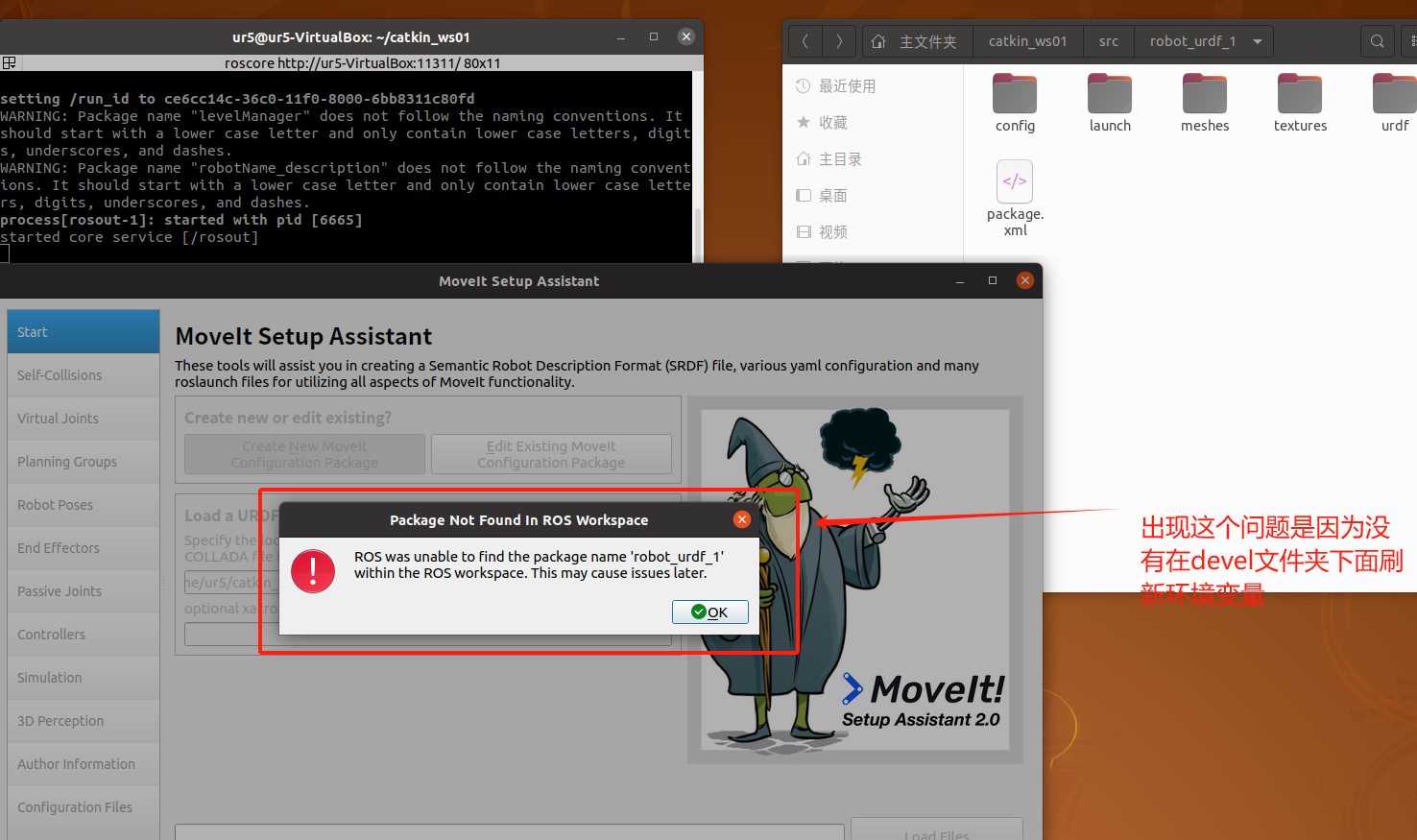Click catkin_ws01 in the path bar

(1027, 41)
